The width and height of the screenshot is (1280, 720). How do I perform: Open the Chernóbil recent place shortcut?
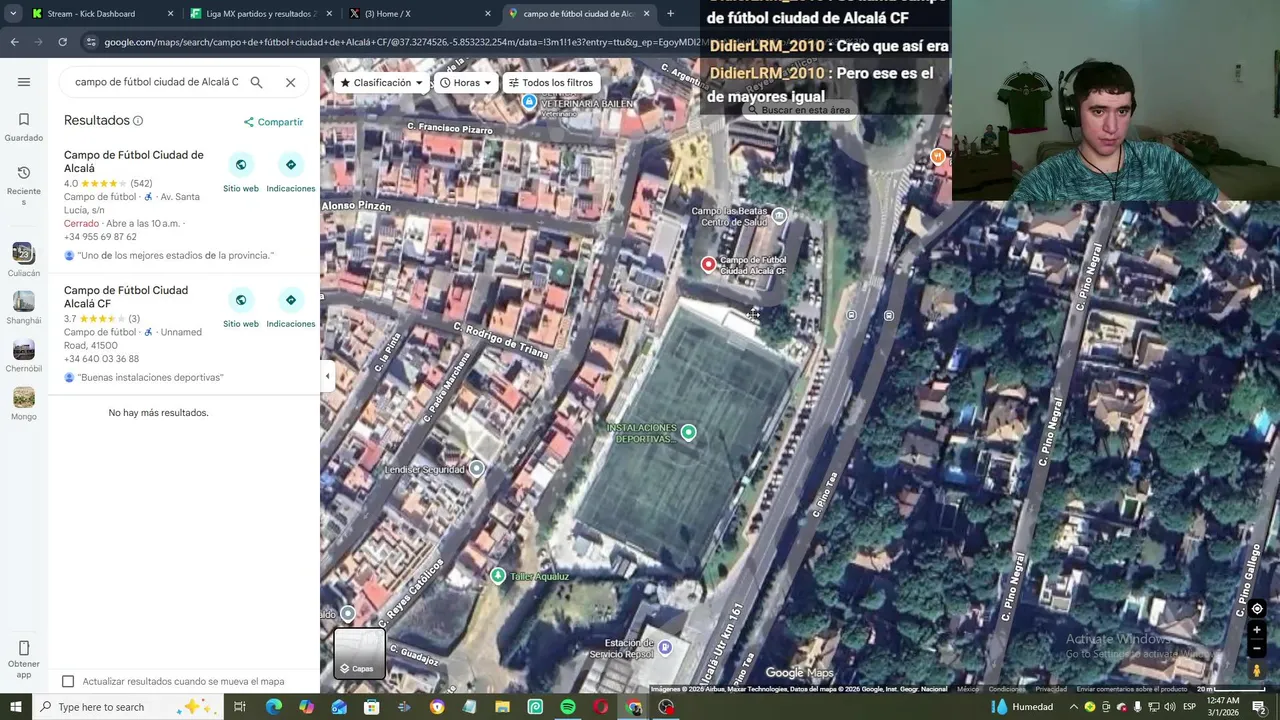point(24,355)
